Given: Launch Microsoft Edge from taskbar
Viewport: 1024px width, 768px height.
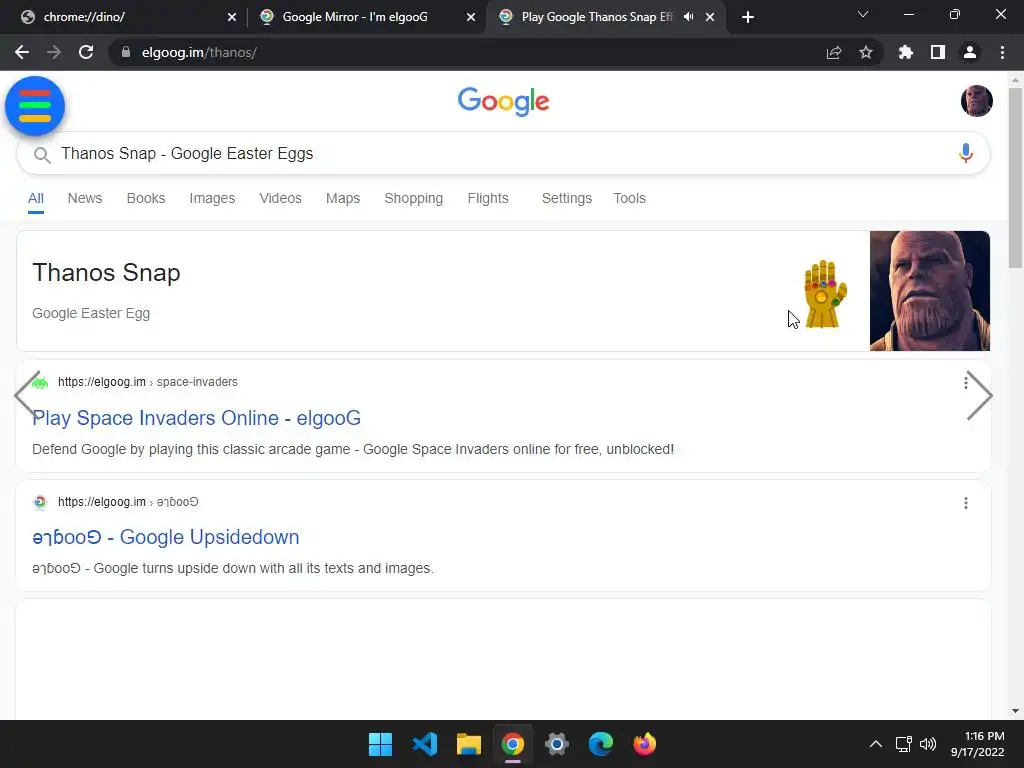Looking at the screenshot, I should click(x=601, y=744).
